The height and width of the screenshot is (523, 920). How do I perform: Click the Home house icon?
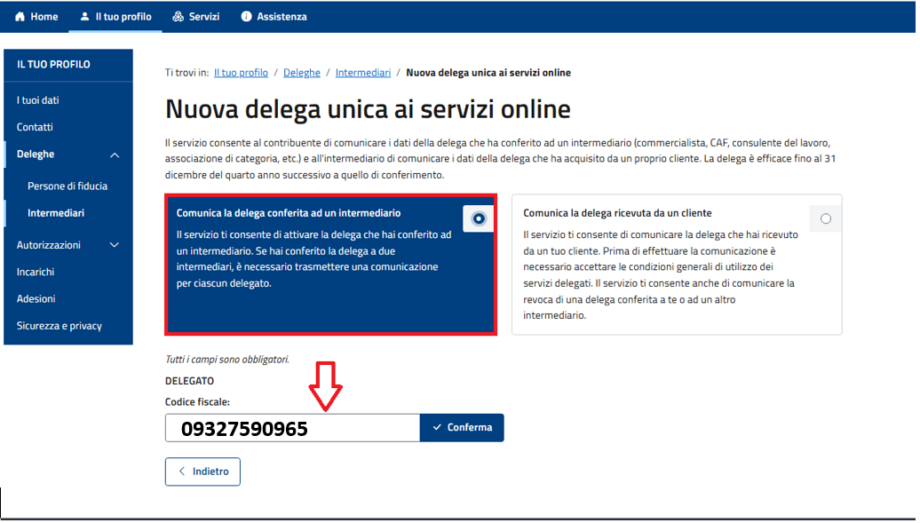click(x=19, y=17)
